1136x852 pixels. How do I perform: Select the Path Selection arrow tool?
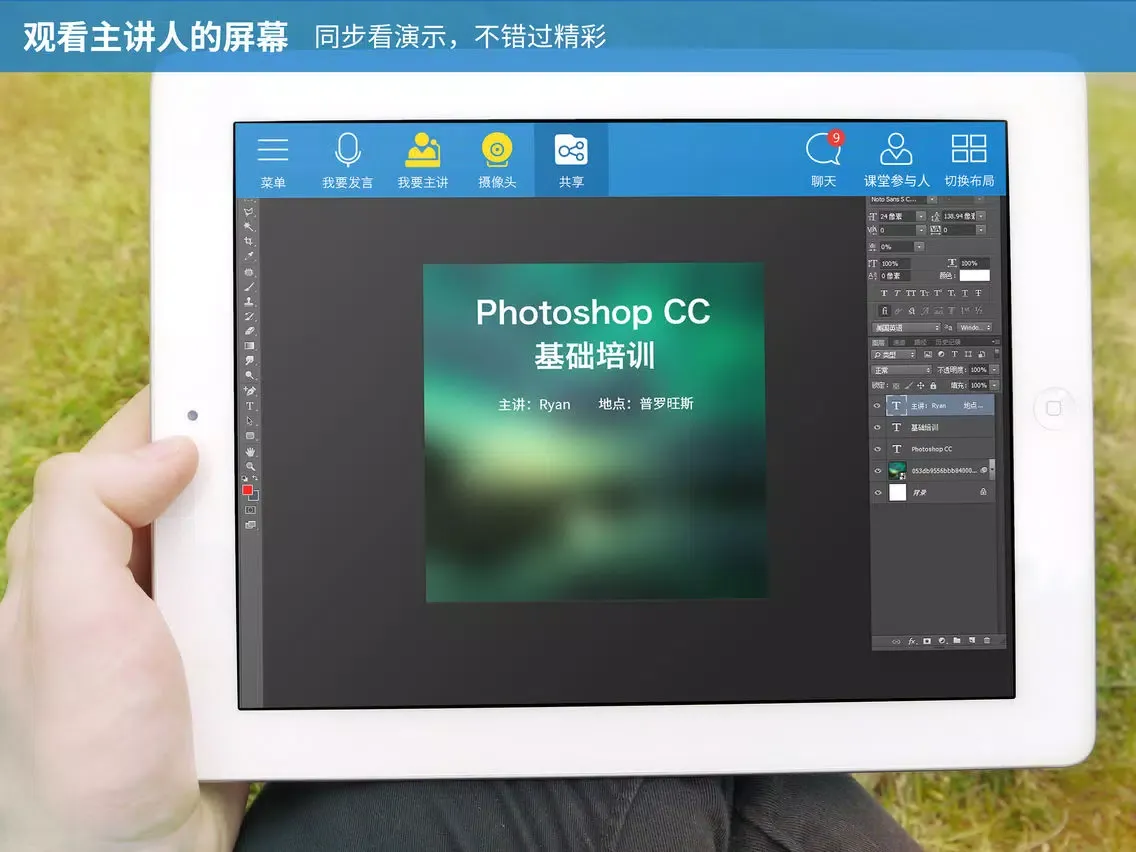click(x=249, y=420)
